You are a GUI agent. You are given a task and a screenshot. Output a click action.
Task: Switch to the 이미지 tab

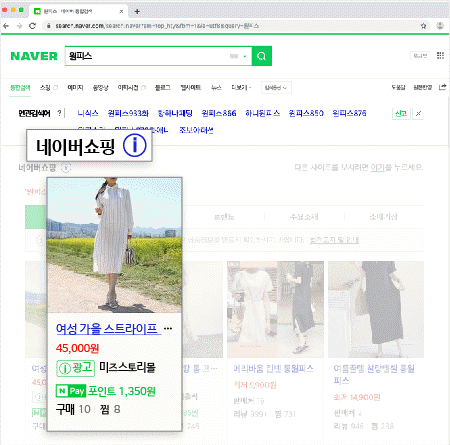[75, 88]
